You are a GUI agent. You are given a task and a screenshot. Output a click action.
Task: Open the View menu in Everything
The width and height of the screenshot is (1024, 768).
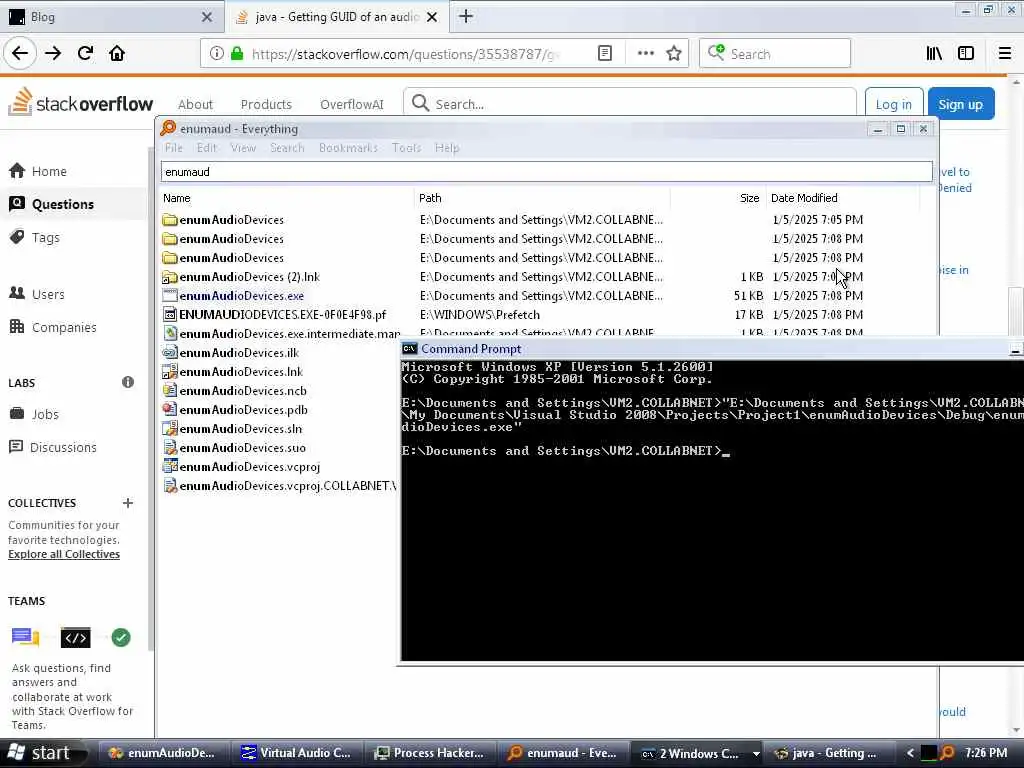(x=243, y=148)
